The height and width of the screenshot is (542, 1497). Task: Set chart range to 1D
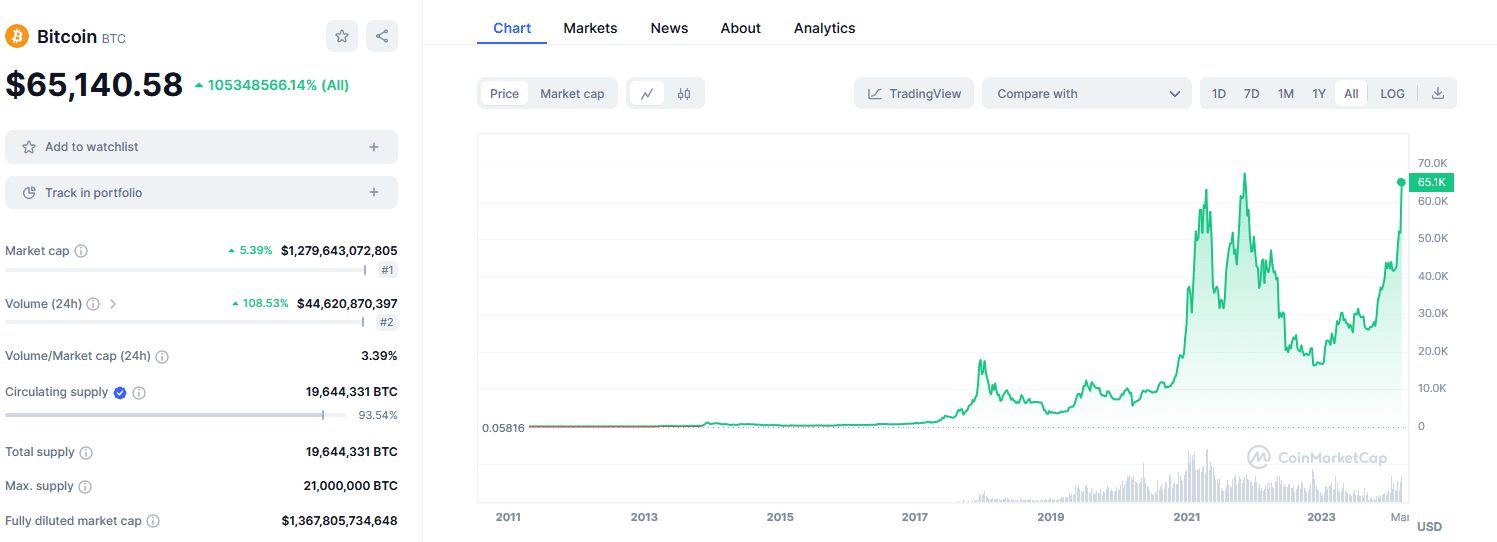[1219, 94]
